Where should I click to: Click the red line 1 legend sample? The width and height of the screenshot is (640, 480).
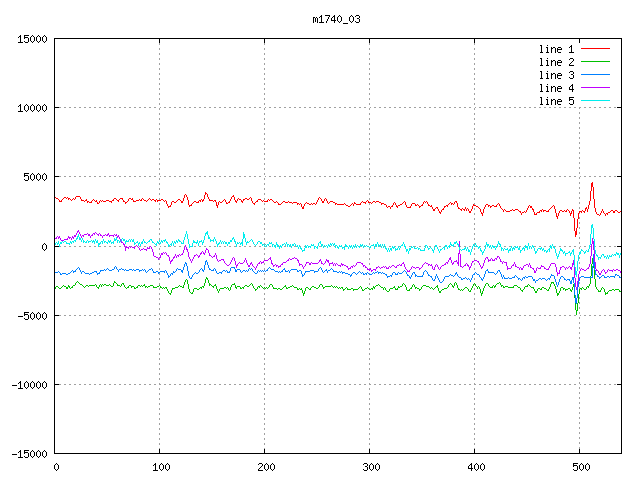click(595, 49)
